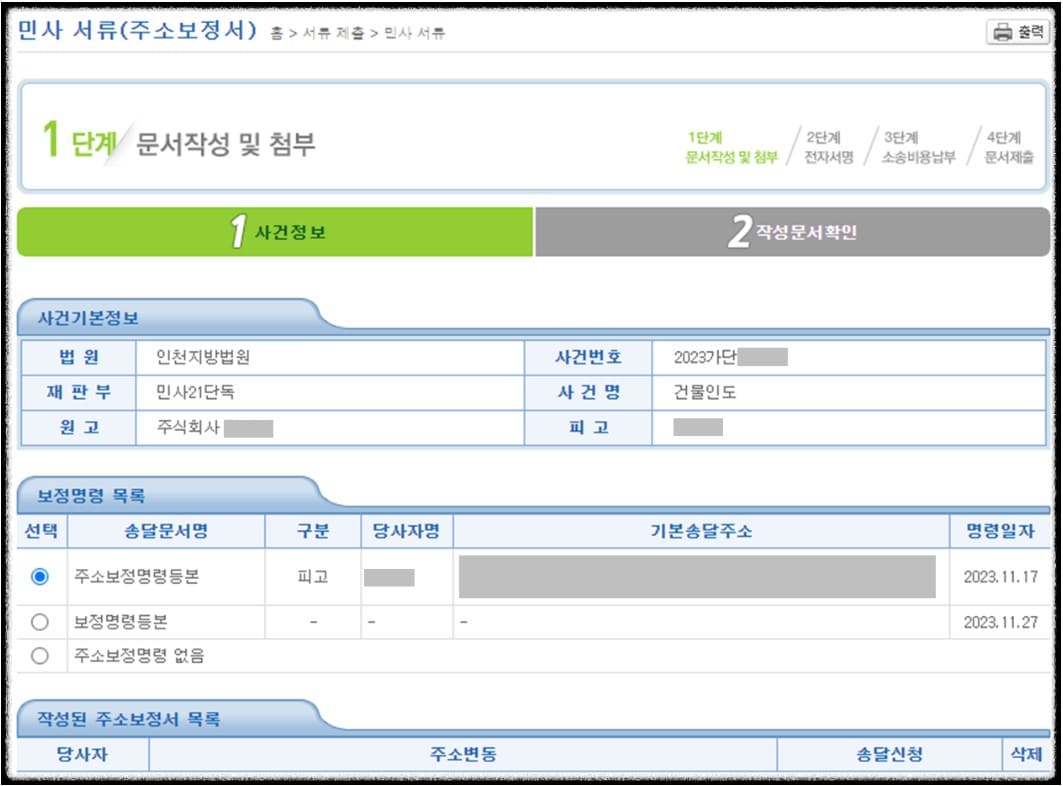Screen dimensions: 1063x786
Task: Click the 인천지방법원 court value
Action: click(x=203, y=357)
